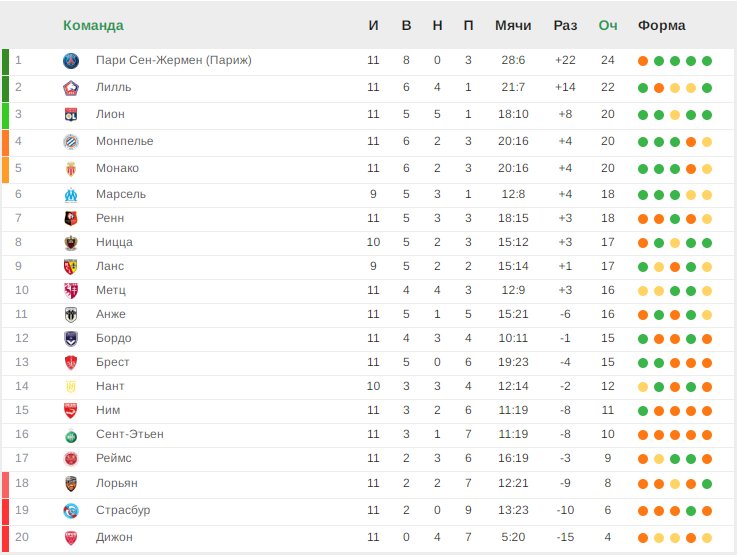Click the Форма column header
The height and width of the screenshot is (555, 737).
click(x=661, y=25)
